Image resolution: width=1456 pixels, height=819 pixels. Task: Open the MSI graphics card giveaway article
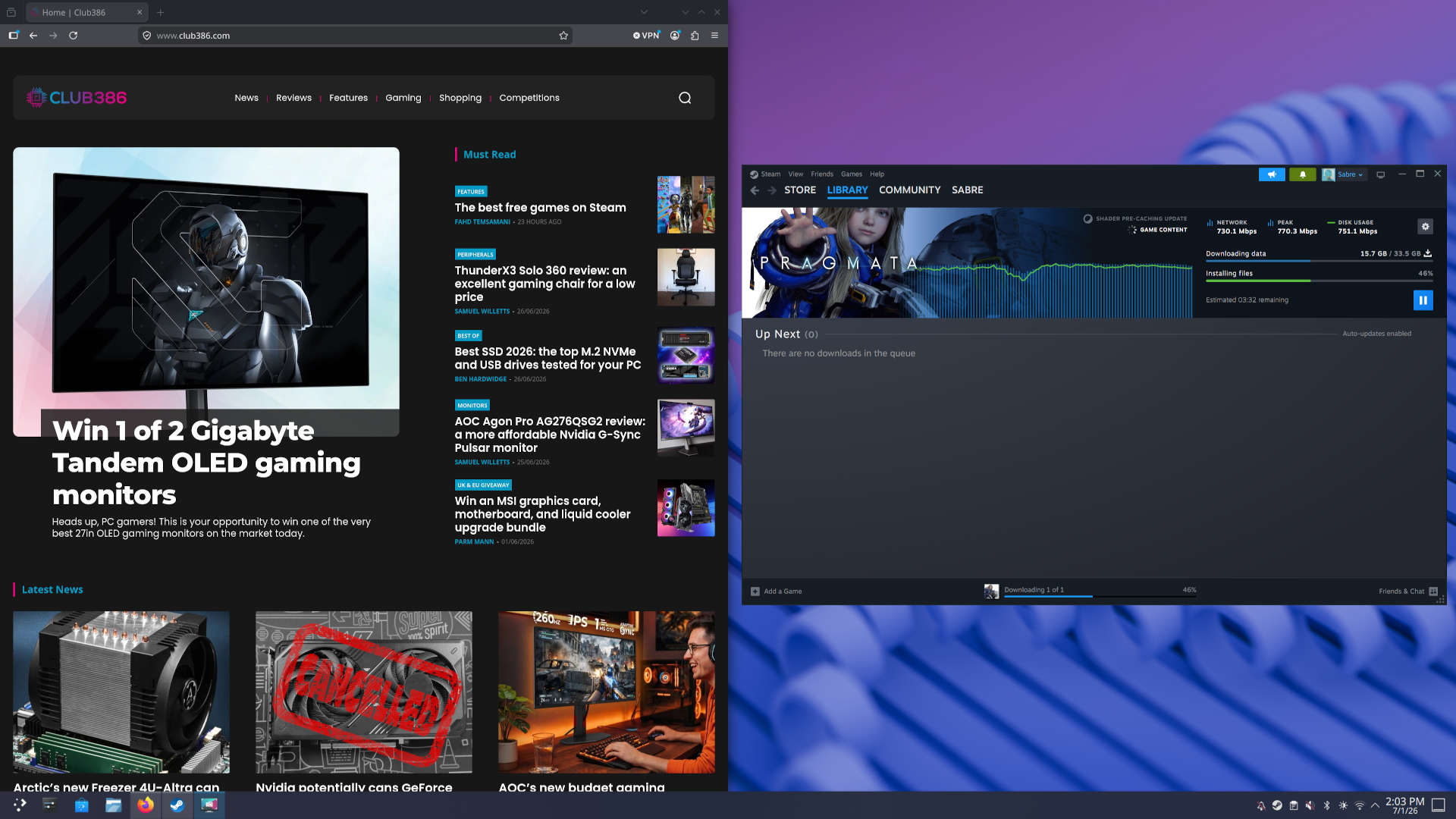click(542, 514)
